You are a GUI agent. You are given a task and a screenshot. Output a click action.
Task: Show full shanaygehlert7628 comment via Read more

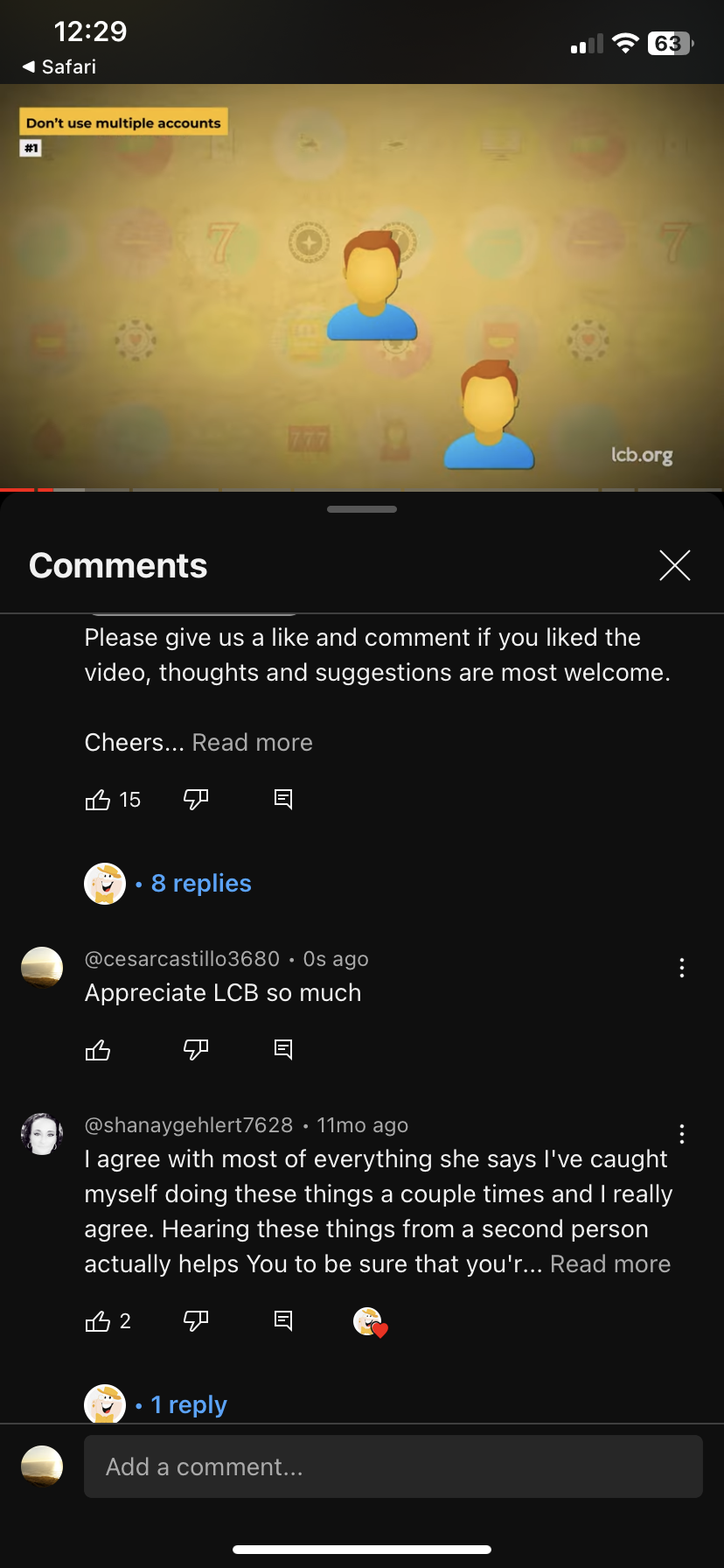[610, 1264]
